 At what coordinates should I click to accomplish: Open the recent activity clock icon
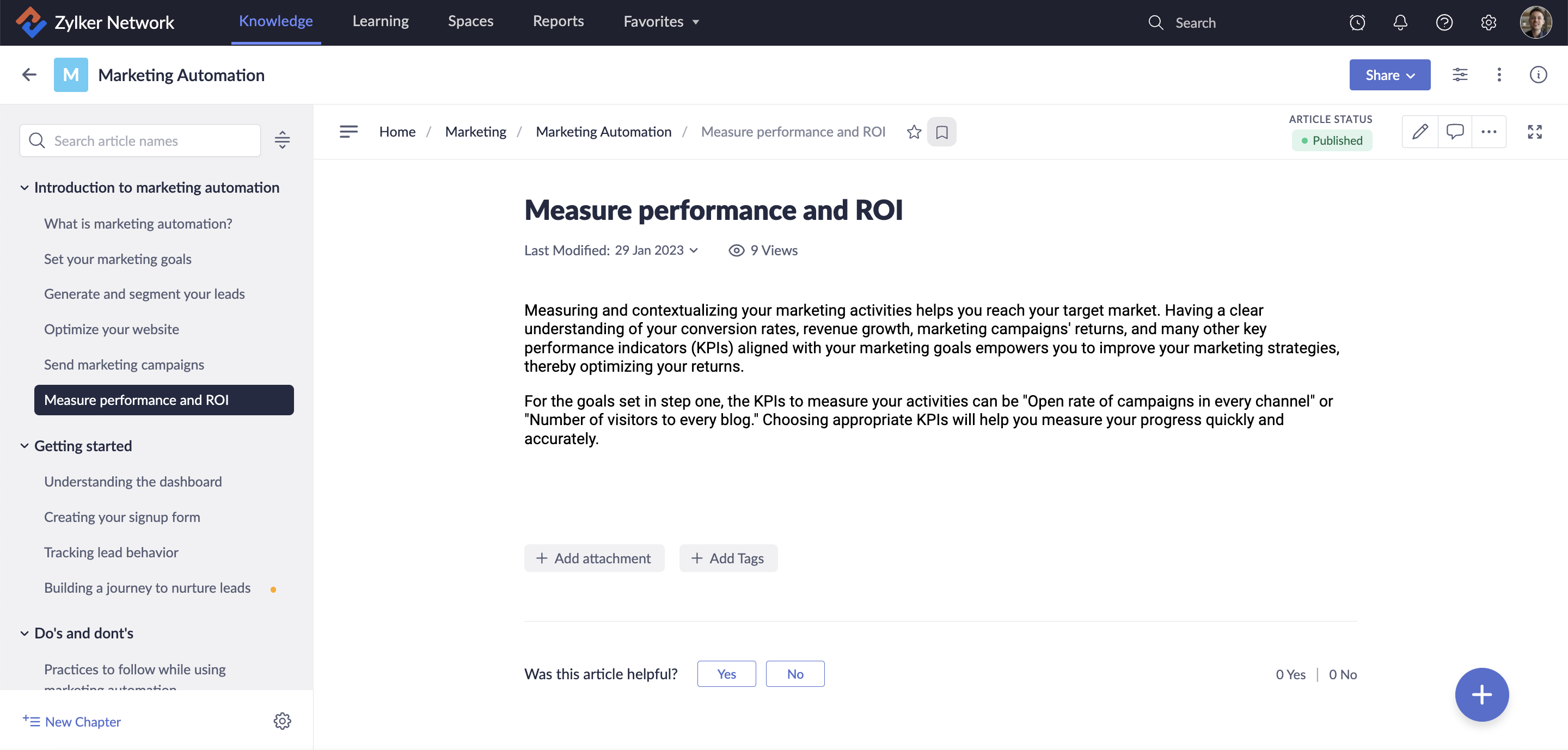(x=1357, y=22)
